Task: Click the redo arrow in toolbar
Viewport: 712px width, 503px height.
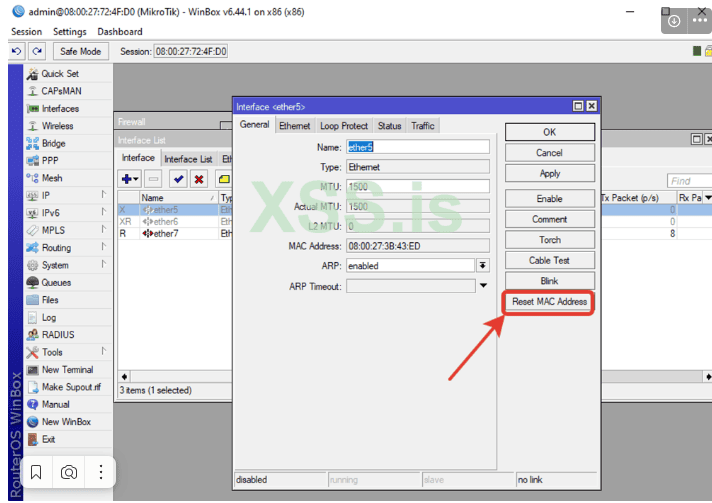Action: (x=37, y=51)
